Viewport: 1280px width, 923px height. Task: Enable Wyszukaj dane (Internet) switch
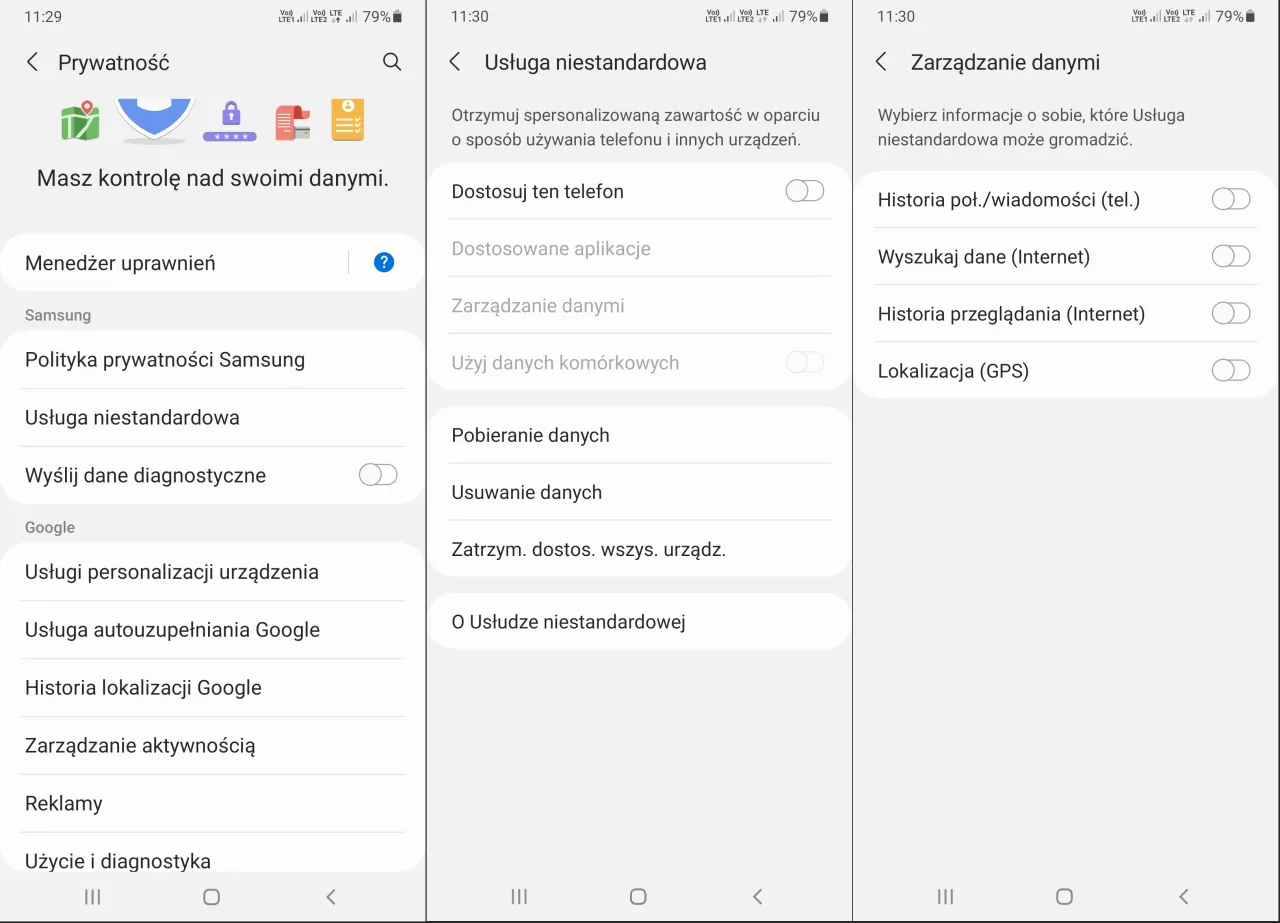click(1230, 256)
